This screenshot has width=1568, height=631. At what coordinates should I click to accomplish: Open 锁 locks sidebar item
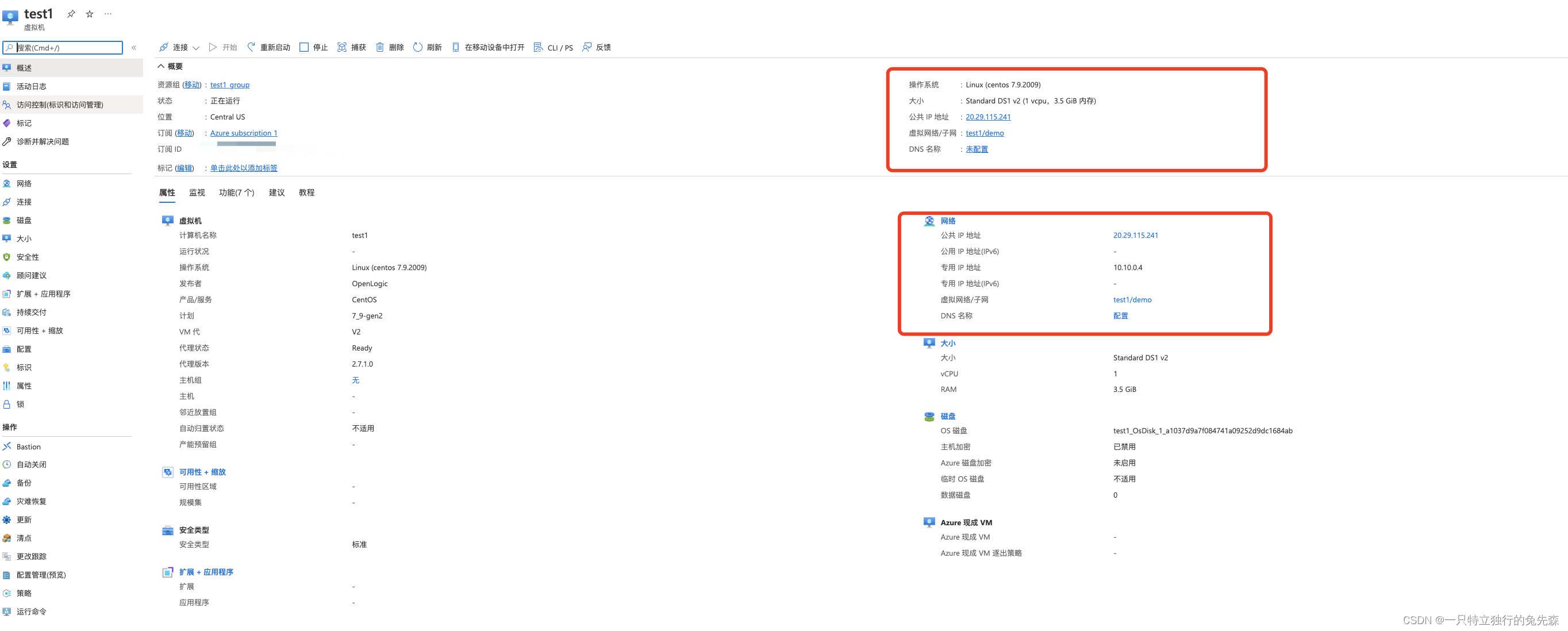click(x=71, y=404)
